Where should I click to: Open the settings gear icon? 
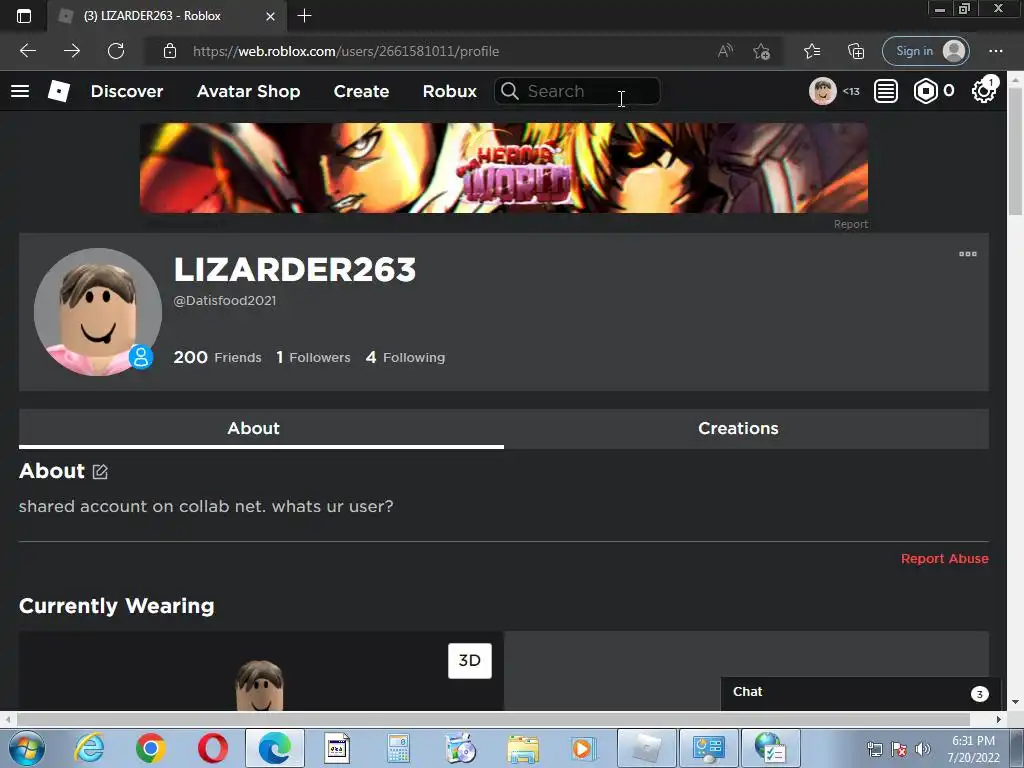984,91
